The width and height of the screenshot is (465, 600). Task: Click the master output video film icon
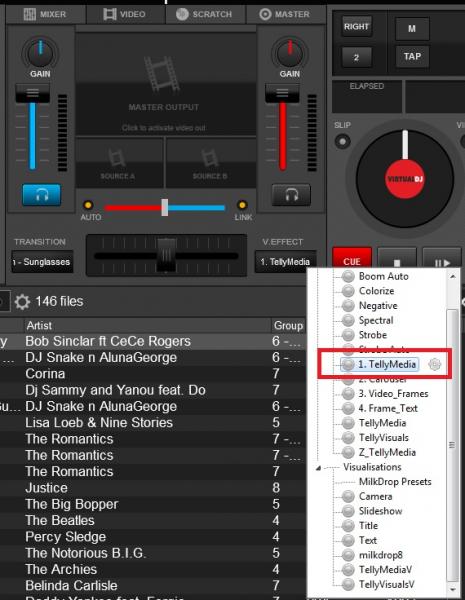pyautogui.click(x=162, y=75)
